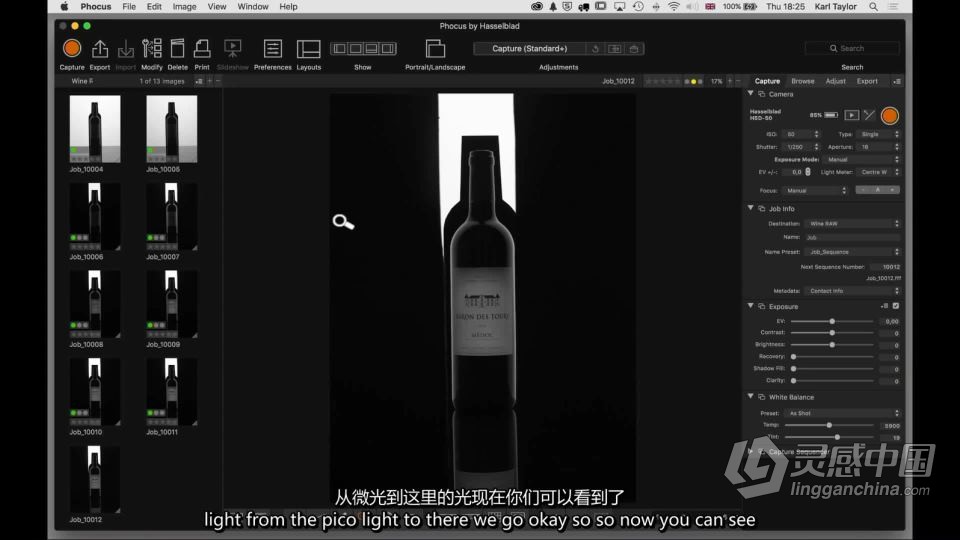
Task: Click the Exposure EV slider handle
Action: [x=832, y=321]
